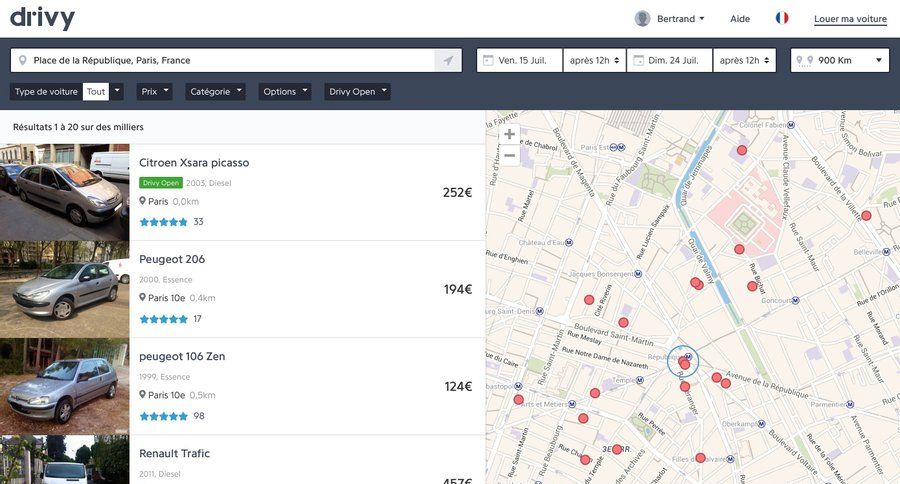Open the peugeot 106 Zen photo
The width and height of the screenshot is (900, 484).
pyautogui.click(x=65, y=386)
